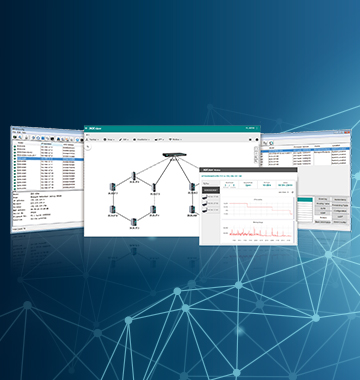Open the File menu in left window
This screenshot has width=360, height=380.
(x=14, y=132)
